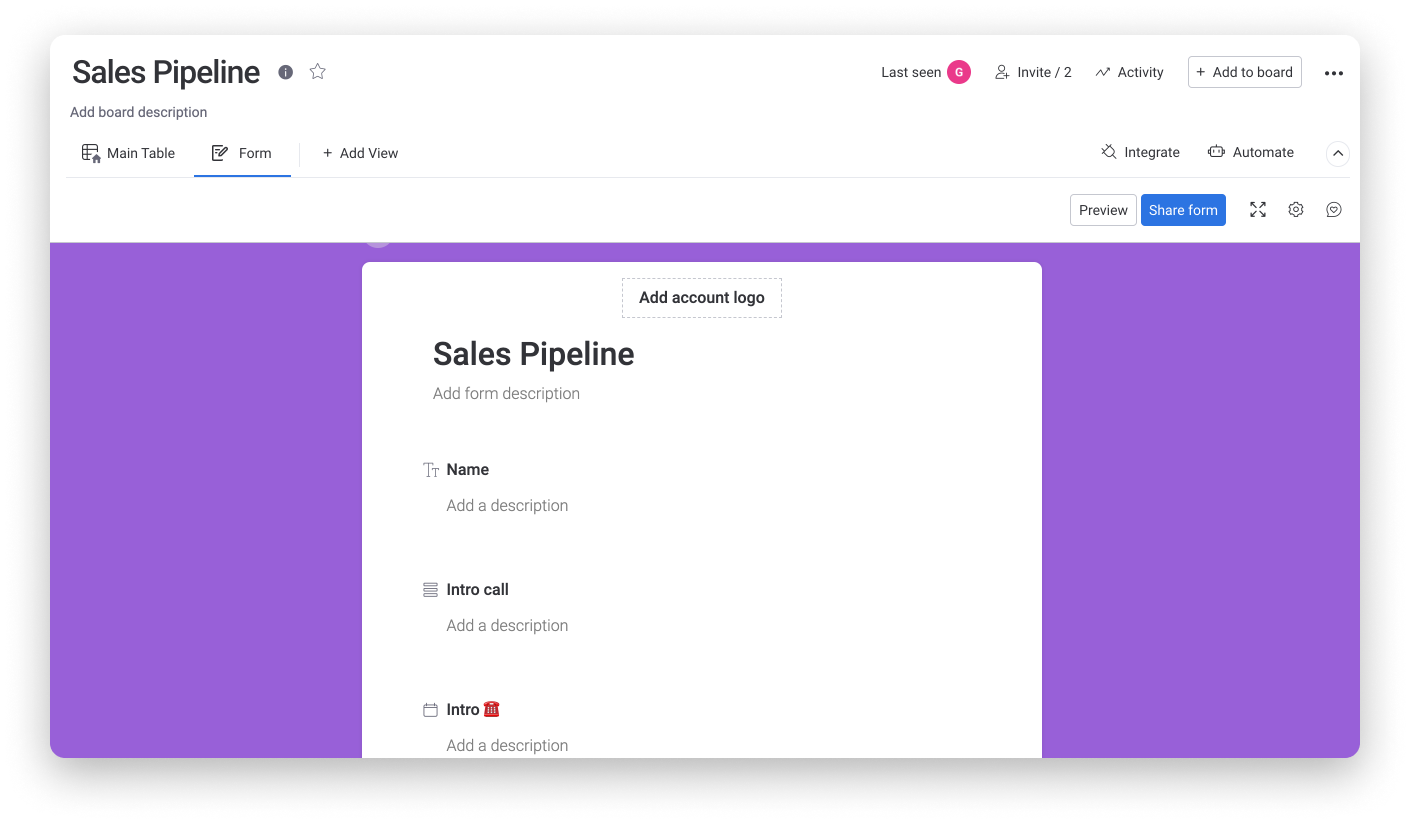Image resolution: width=1410 pixels, height=823 pixels.
Task: Click the board info icon next to title
Action: pos(286,72)
